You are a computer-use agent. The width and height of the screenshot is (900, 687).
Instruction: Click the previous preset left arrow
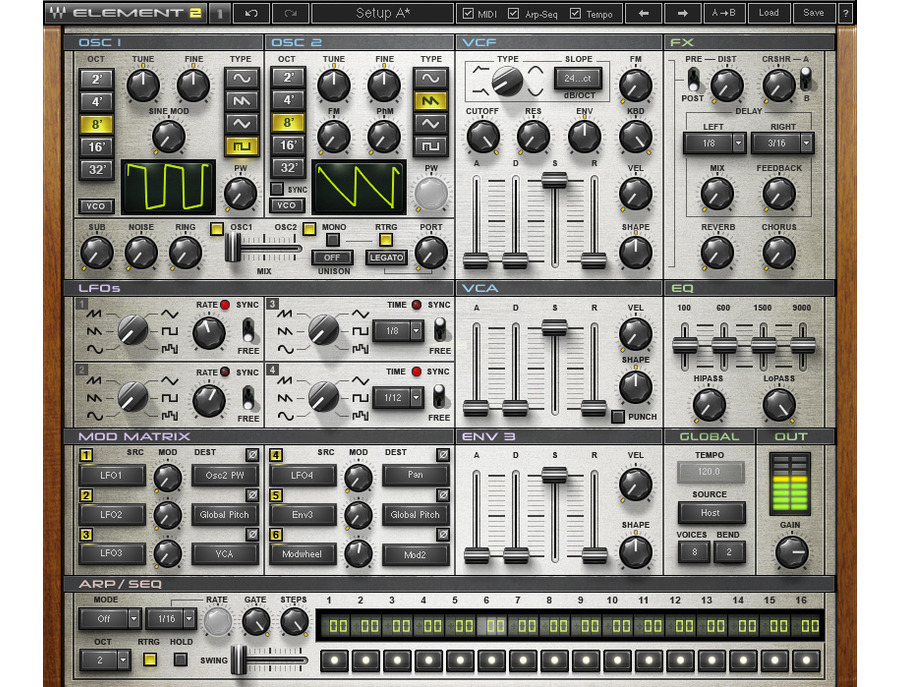click(644, 14)
